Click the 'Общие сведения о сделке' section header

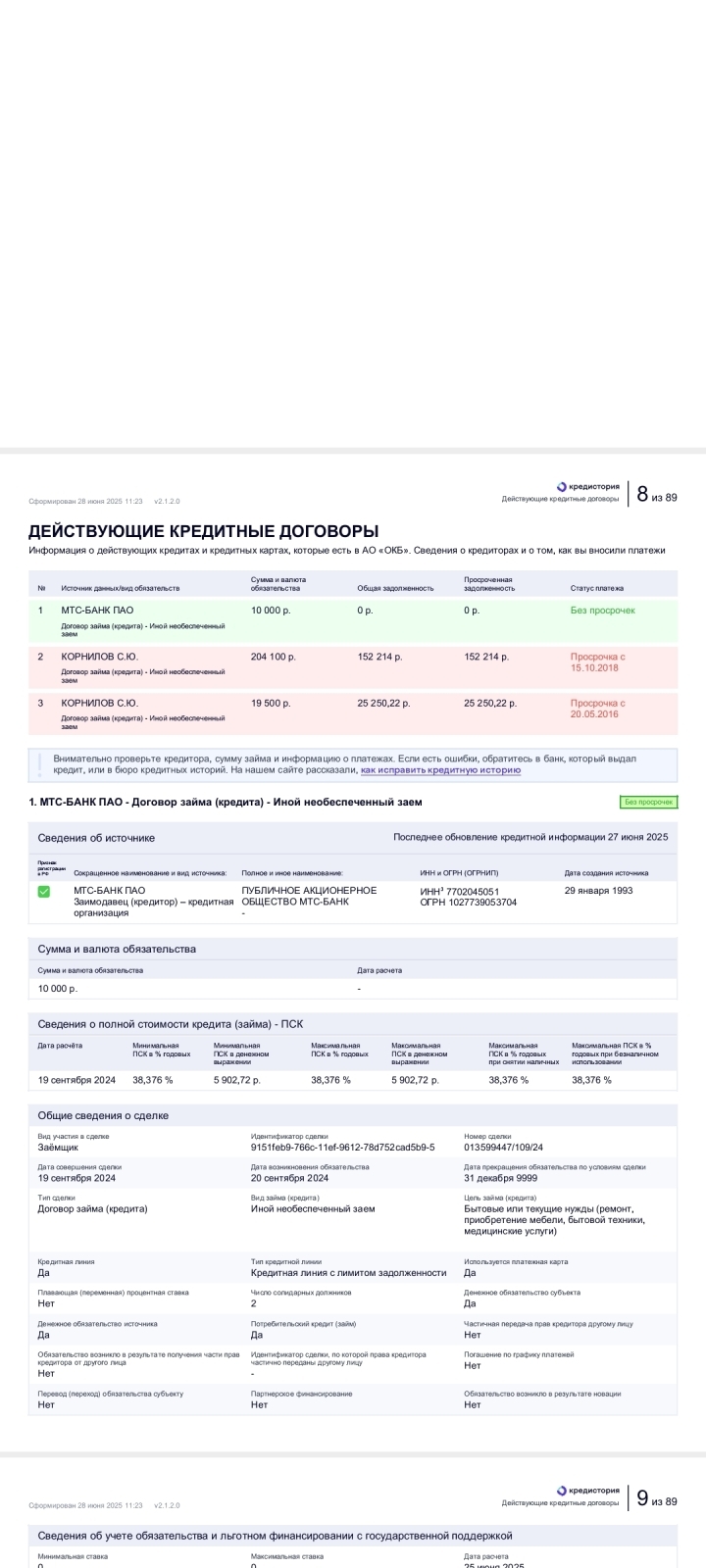[103, 1115]
